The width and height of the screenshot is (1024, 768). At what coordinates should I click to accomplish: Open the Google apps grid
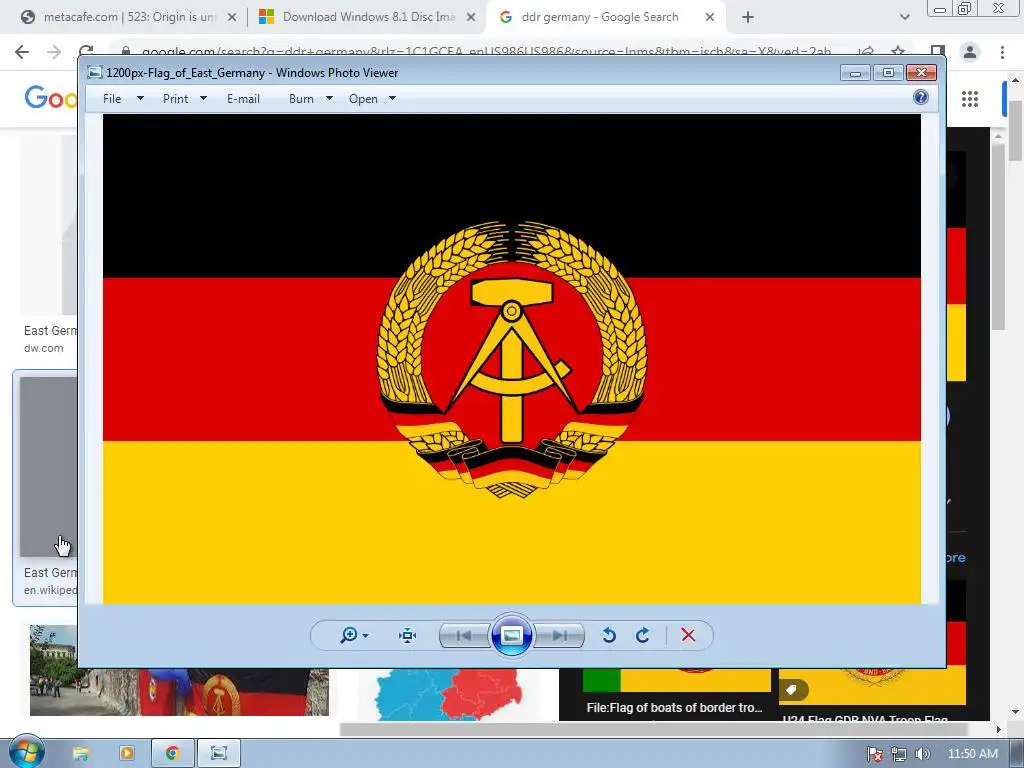[970, 99]
